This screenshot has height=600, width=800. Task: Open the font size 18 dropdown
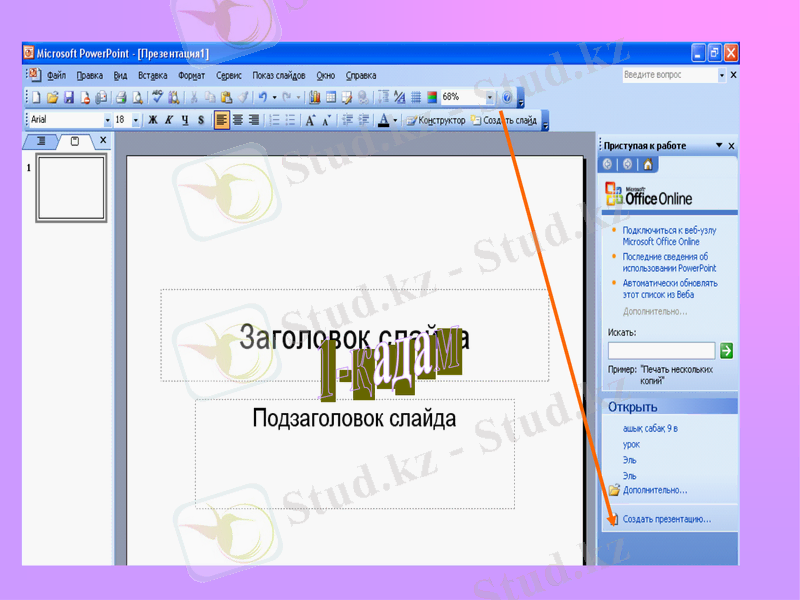click(x=136, y=120)
